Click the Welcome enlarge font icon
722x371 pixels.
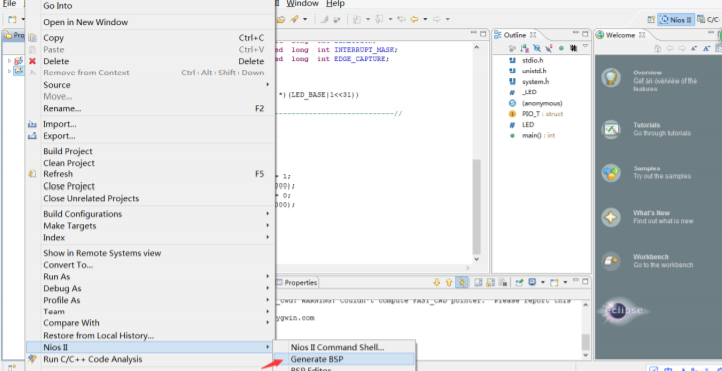pos(707,48)
